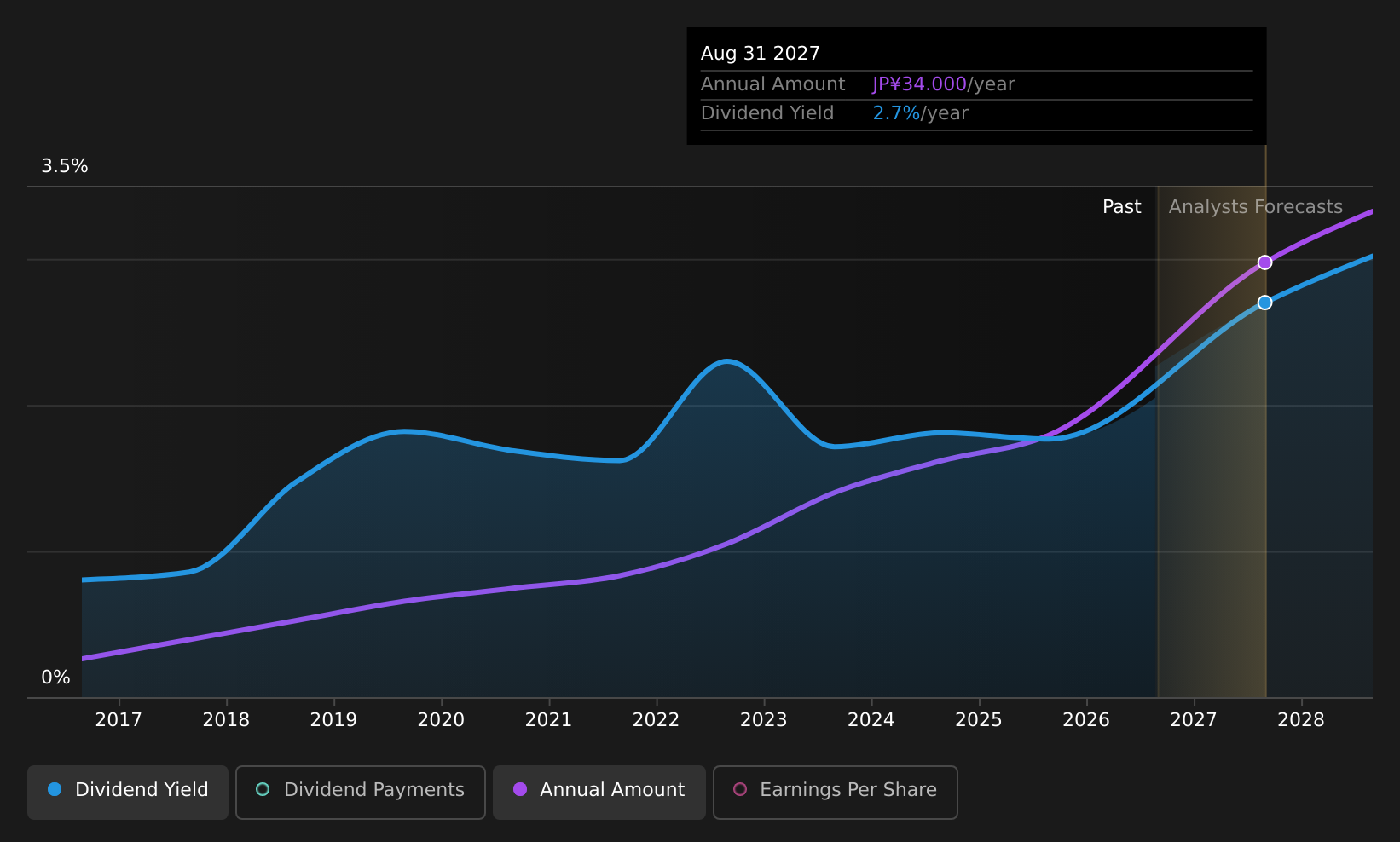Click the 0% y-axis label

[55, 678]
